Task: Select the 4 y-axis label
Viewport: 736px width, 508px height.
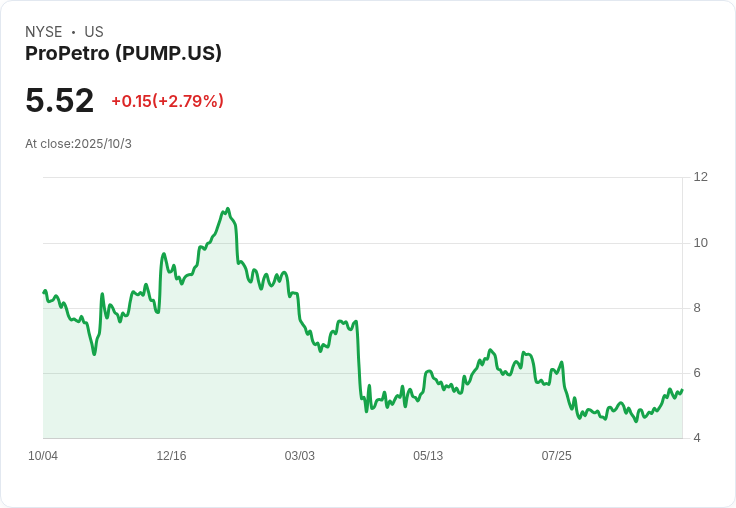Action: [697, 438]
